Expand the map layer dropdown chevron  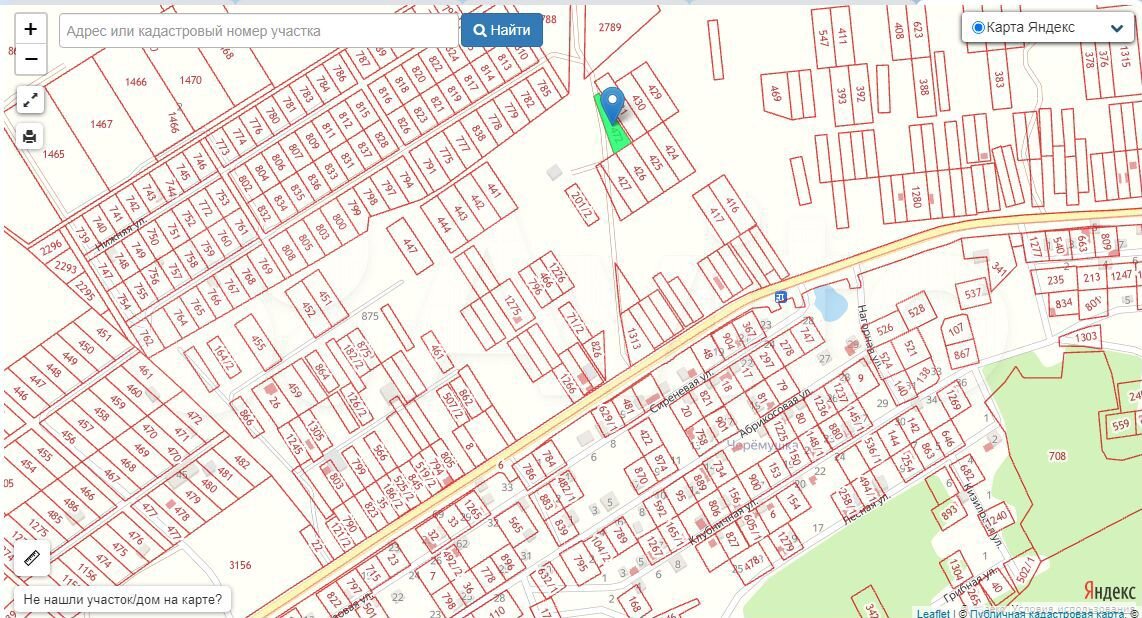click(x=1116, y=29)
